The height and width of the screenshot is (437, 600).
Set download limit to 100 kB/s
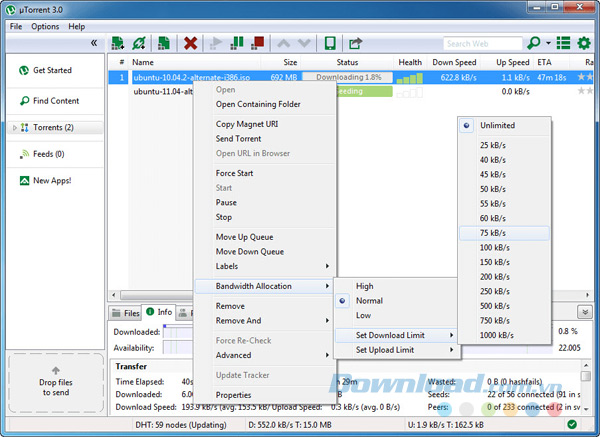click(504, 248)
